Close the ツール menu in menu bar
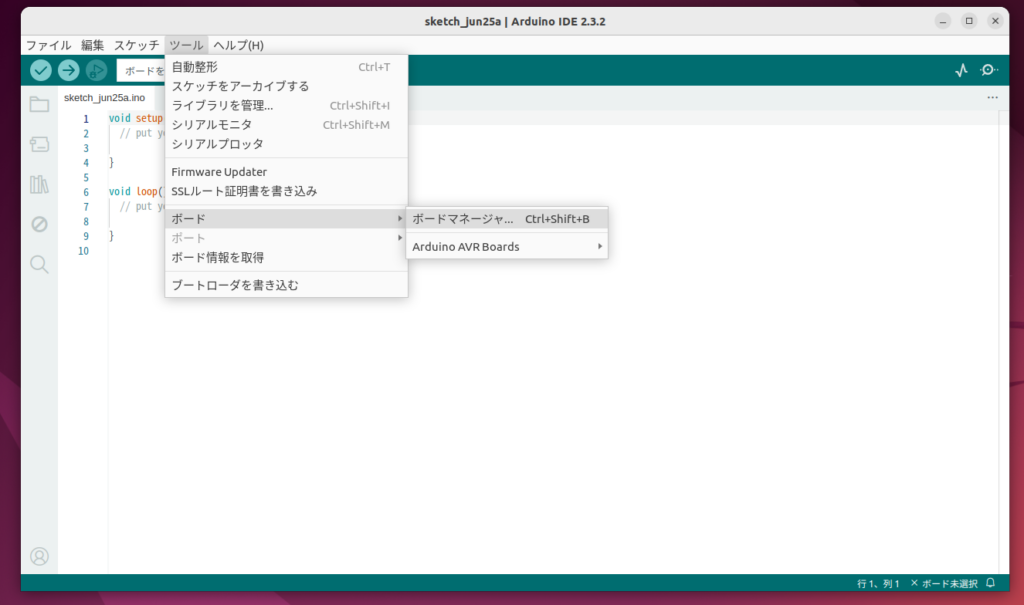The image size is (1024, 605). pyautogui.click(x=186, y=45)
